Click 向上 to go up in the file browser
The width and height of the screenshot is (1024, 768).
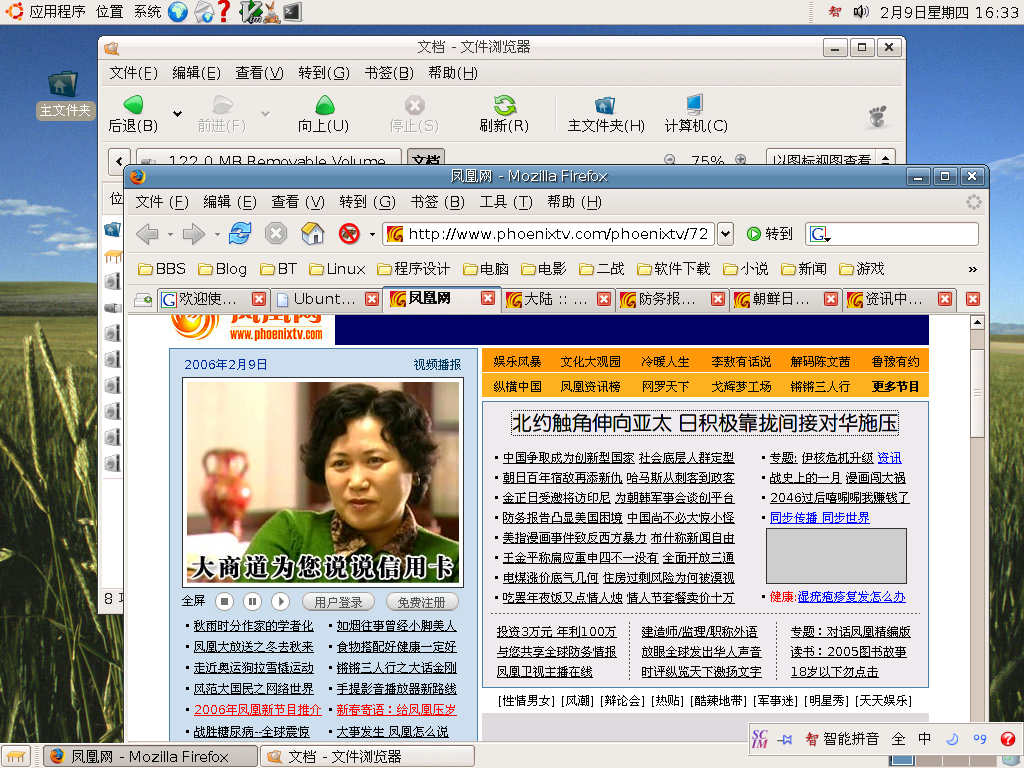[x=323, y=112]
